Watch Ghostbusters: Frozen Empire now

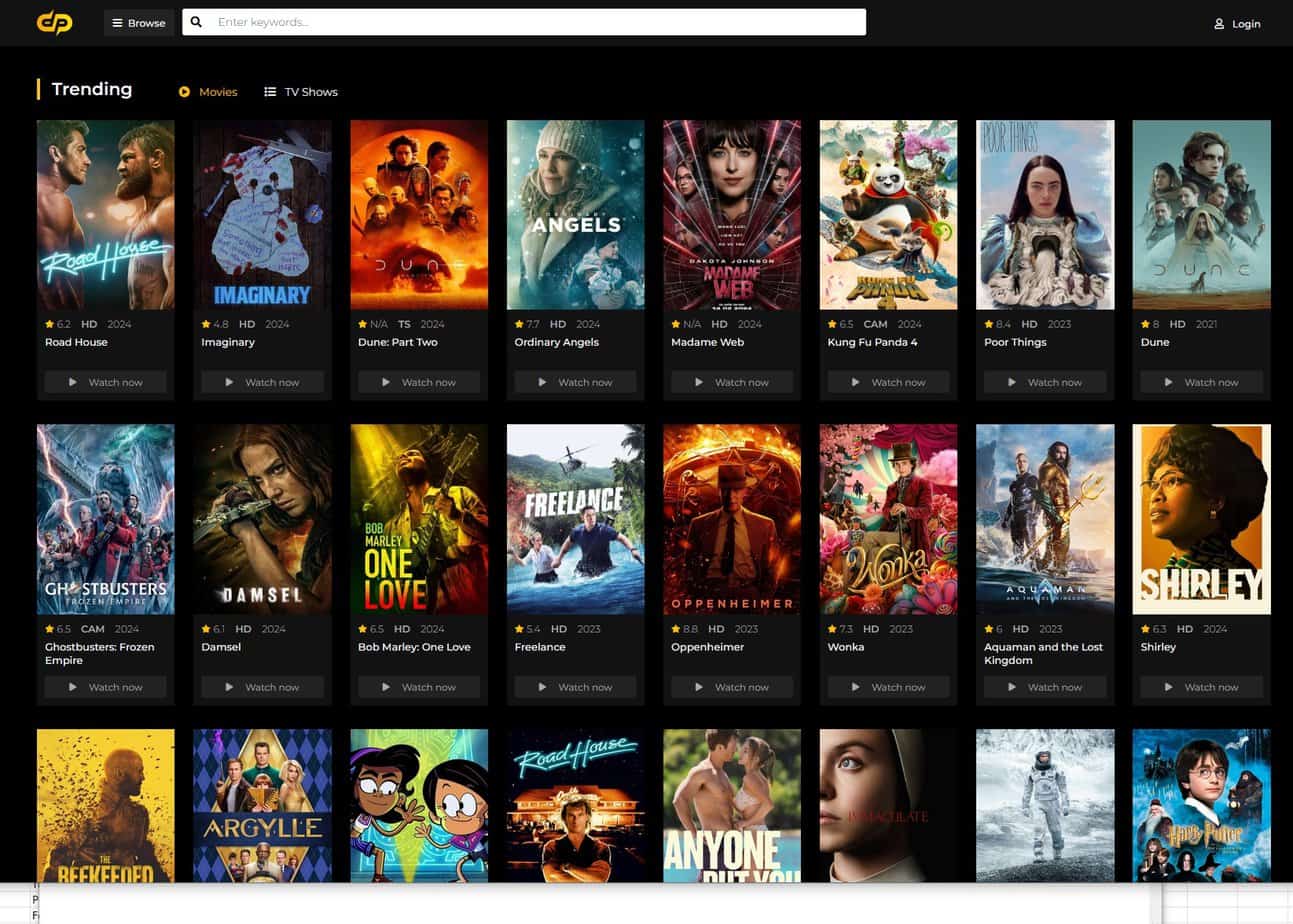pyautogui.click(x=106, y=687)
